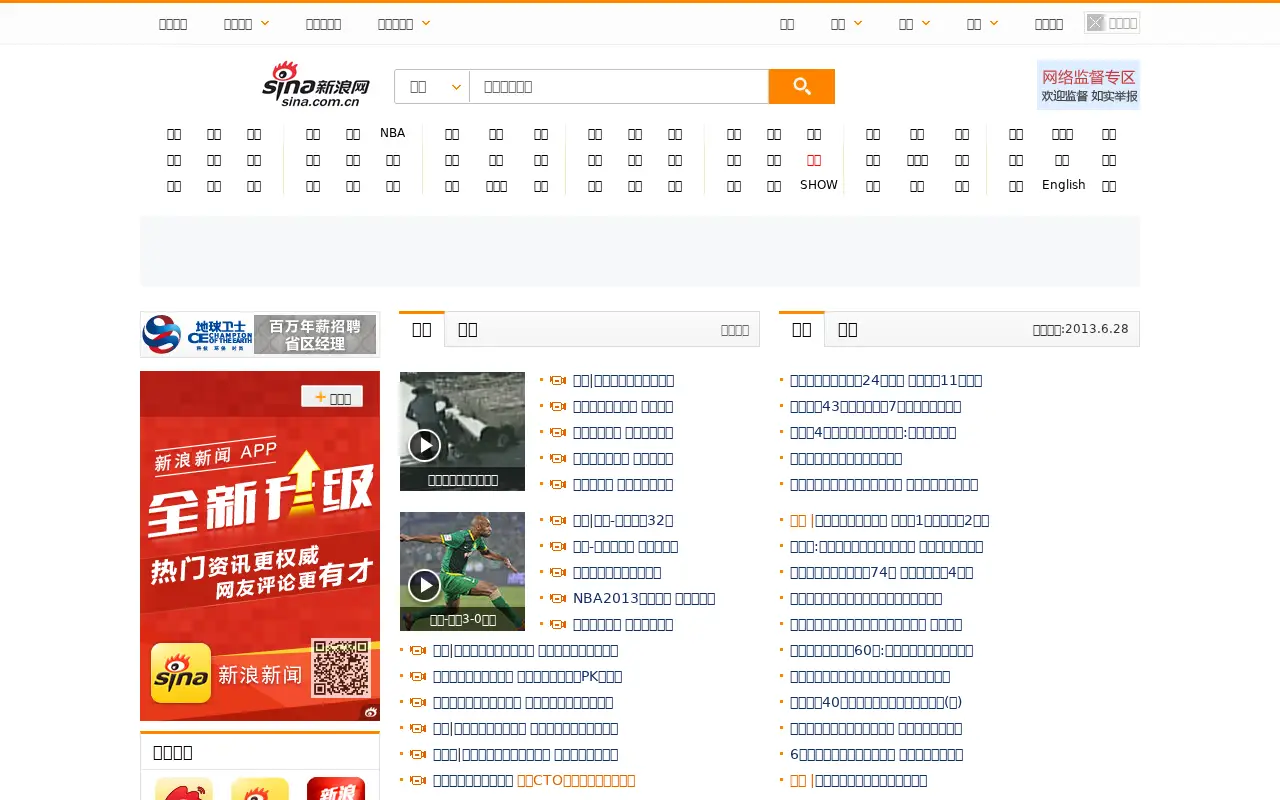Click the grey X icon in the top bar
The image size is (1280, 800).
[x=1096, y=23]
